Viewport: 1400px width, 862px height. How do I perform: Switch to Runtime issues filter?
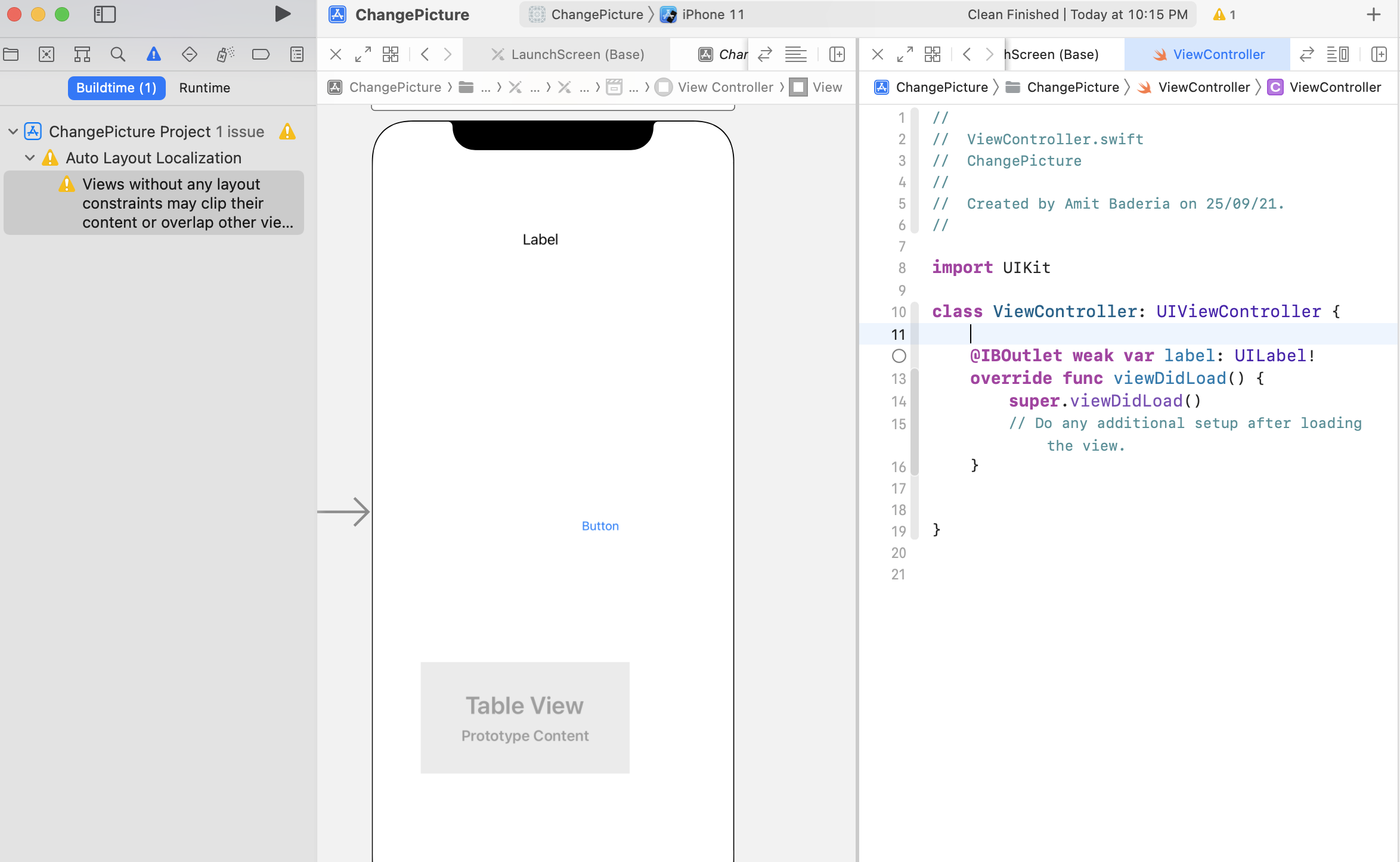205,88
